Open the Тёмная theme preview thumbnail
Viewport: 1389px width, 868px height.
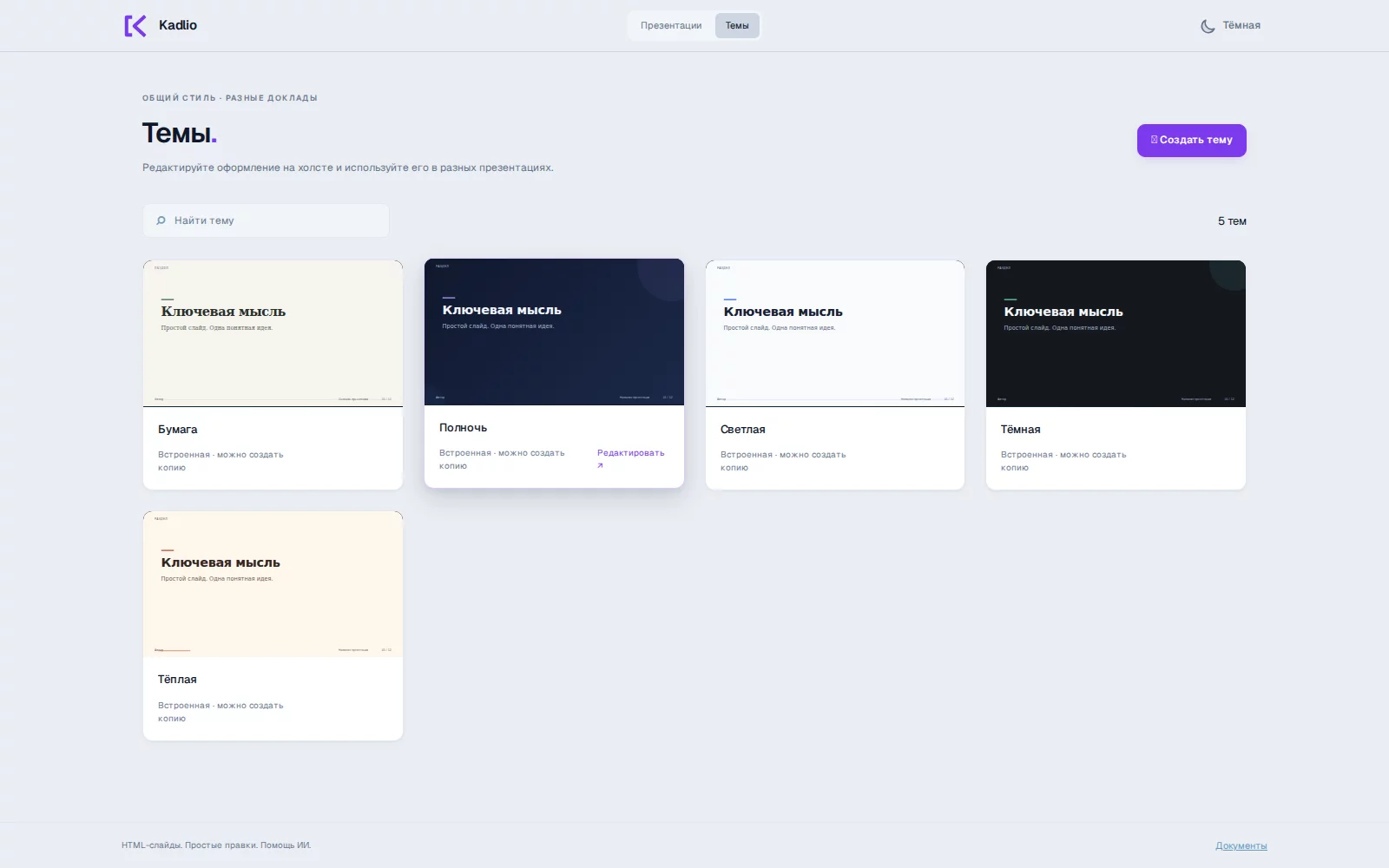[1116, 333]
